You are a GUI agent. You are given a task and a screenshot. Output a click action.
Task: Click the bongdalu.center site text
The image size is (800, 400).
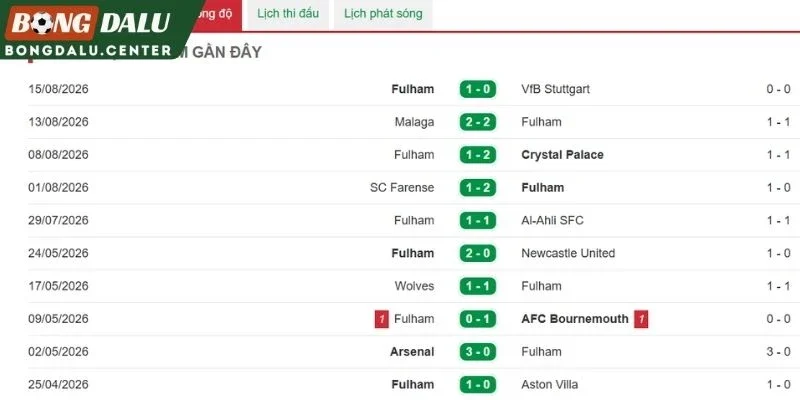[x=88, y=51]
